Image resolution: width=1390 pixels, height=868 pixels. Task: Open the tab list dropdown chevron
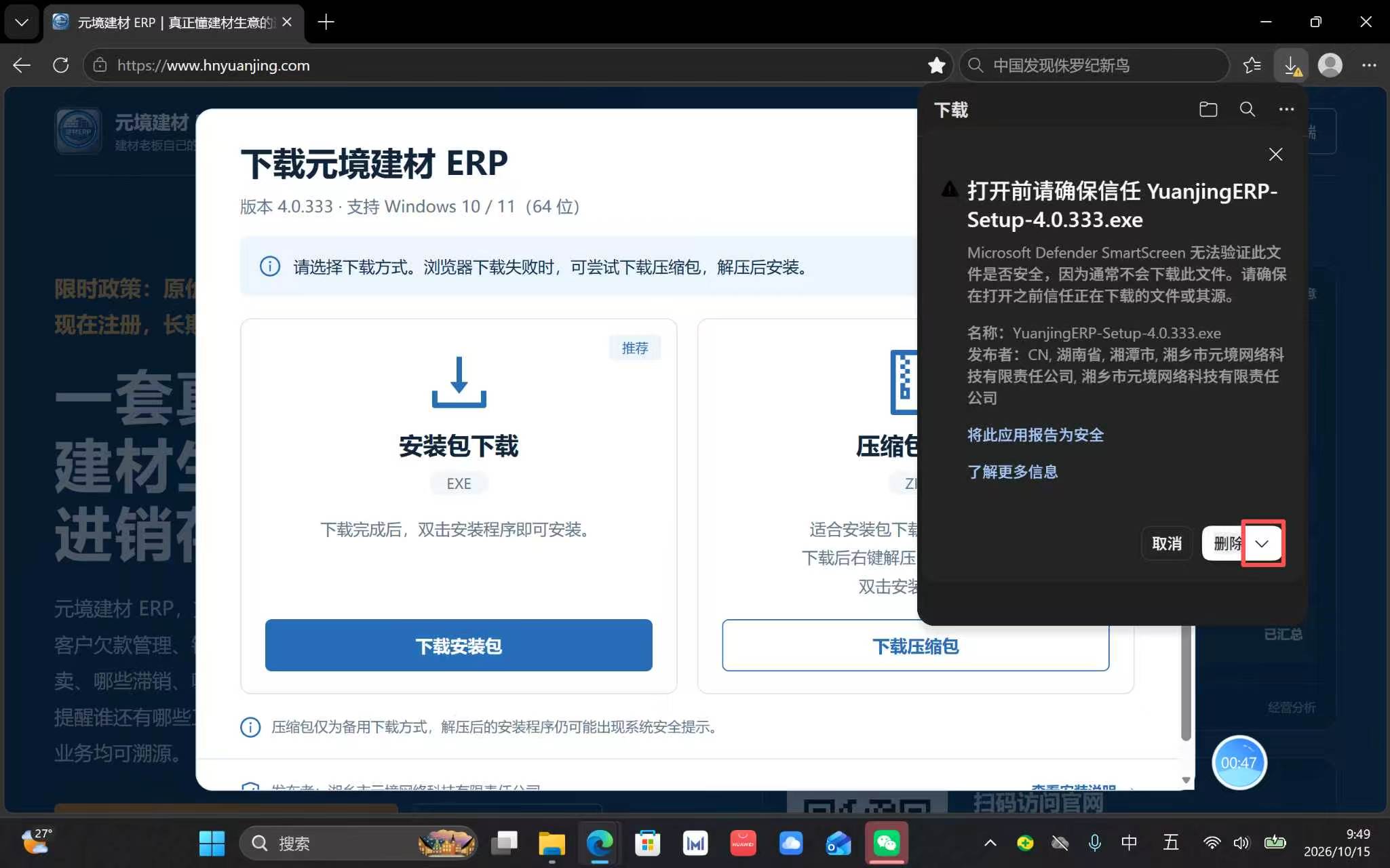[x=22, y=22]
